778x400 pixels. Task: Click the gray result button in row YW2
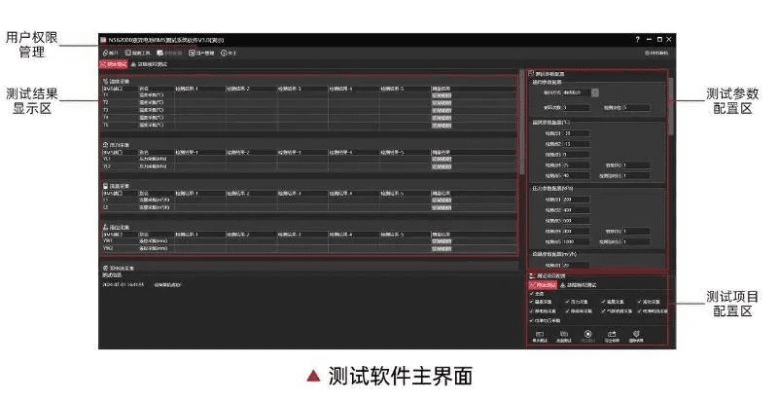click(442, 249)
